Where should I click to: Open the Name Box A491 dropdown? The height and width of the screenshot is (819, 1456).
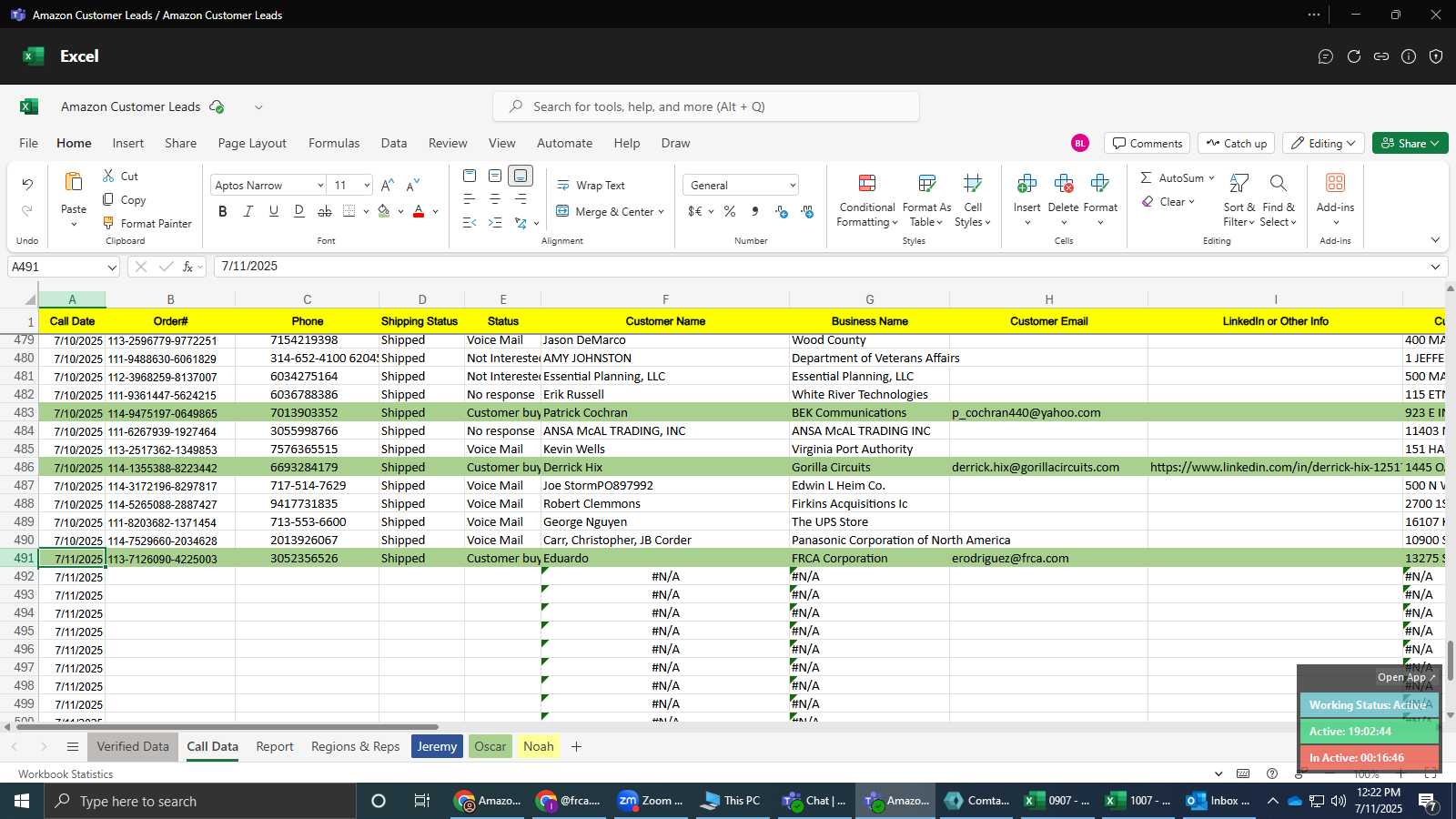pyautogui.click(x=112, y=268)
